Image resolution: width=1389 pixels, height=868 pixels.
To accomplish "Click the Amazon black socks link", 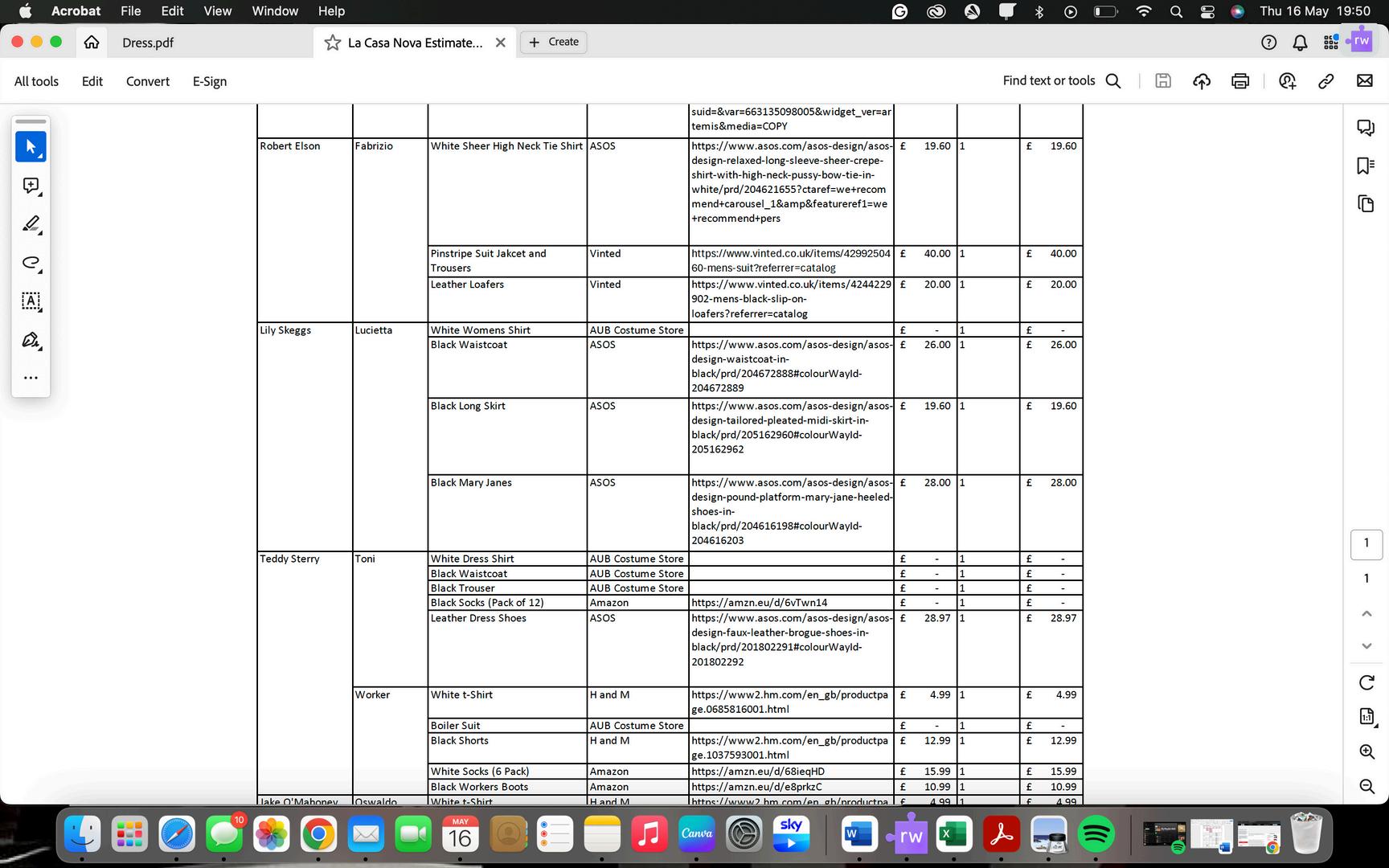I will pyautogui.click(x=759, y=603).
